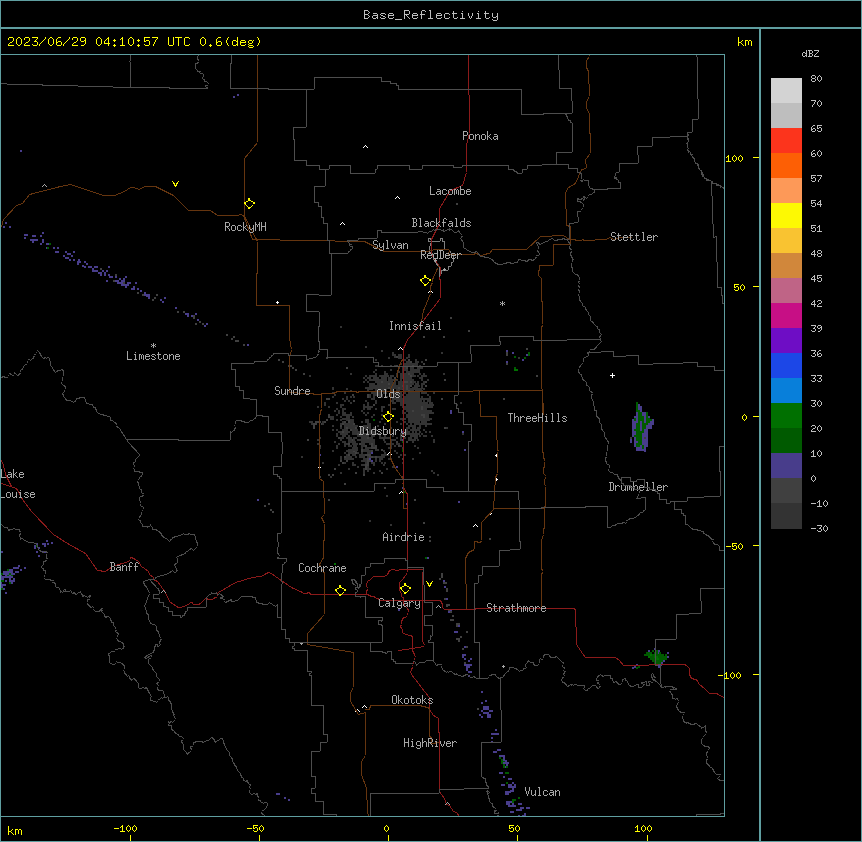The image size is (862, 842).
Task: Click the yellow diamond marker above RockyMH
Action: coord(249,204)
